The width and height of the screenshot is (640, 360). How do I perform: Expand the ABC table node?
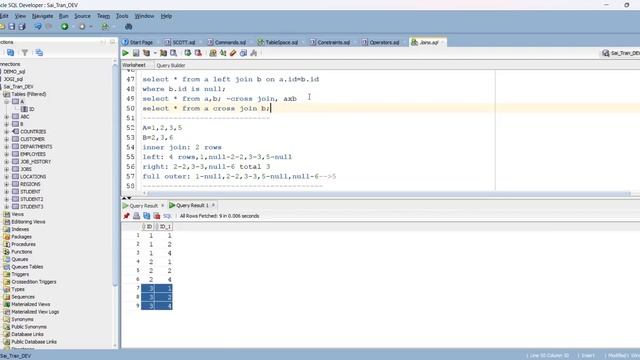(x=7, y=117)
